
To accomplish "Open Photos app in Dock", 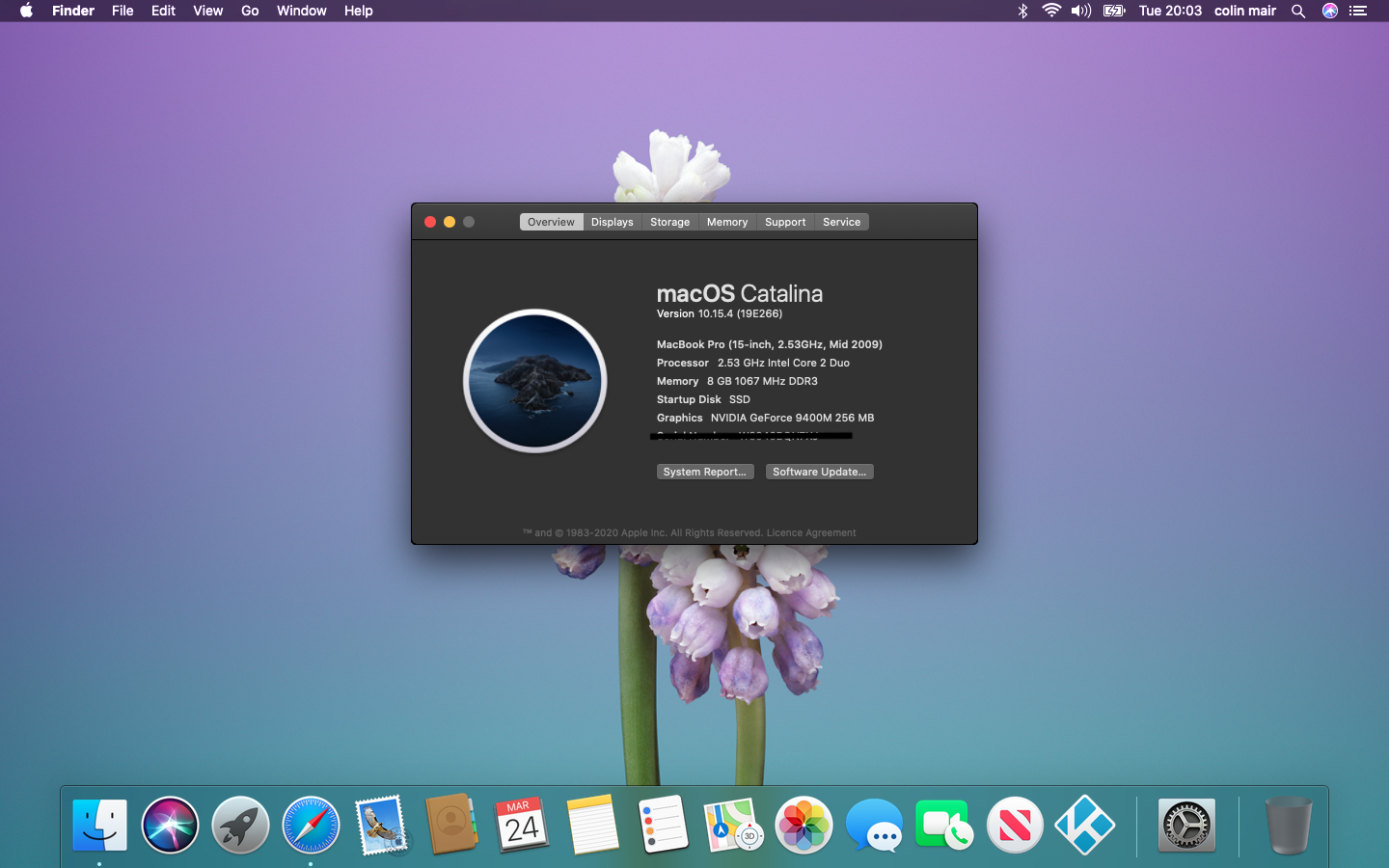I will click(x=803, y=826).
